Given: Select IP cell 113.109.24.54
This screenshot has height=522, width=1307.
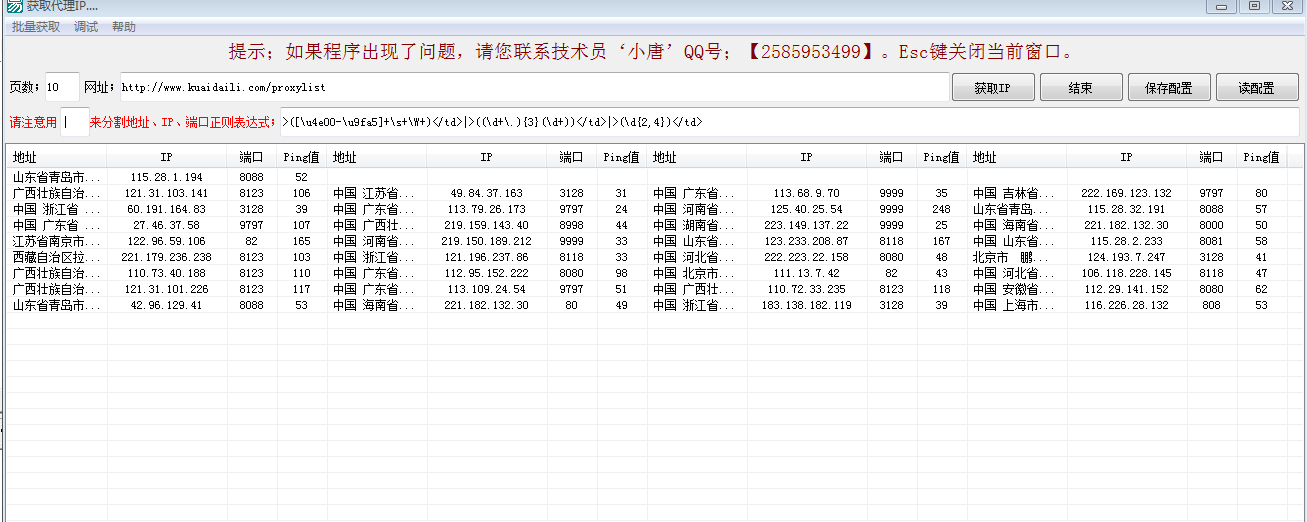Looking at the screenshot, I should coord(486,289).
